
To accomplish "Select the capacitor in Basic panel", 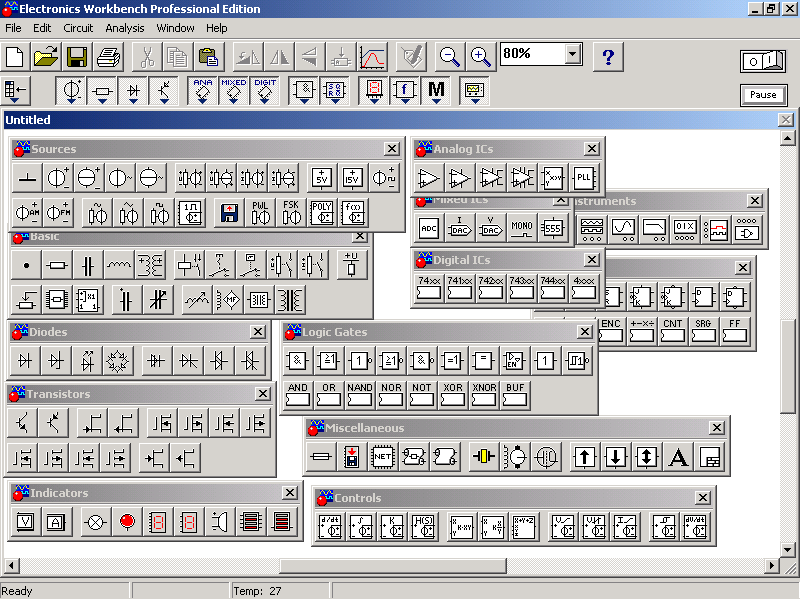I will click(x=88, y=265).
